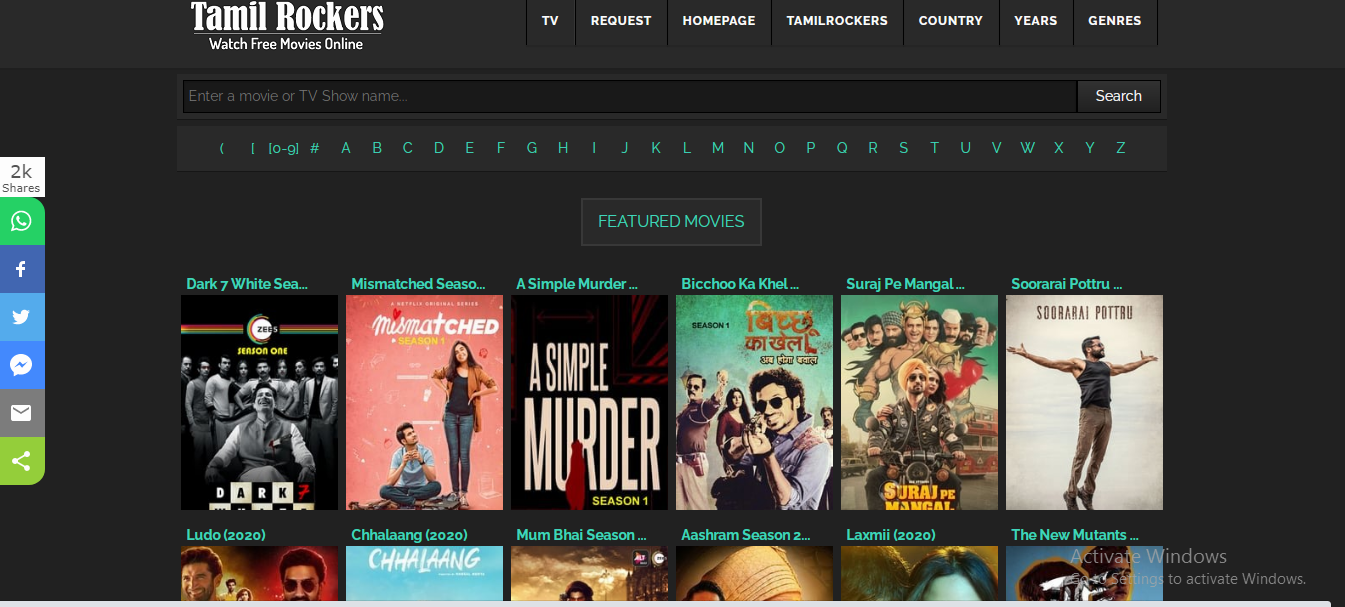Open the COUNTRY menu

click(x=951, y=20)
